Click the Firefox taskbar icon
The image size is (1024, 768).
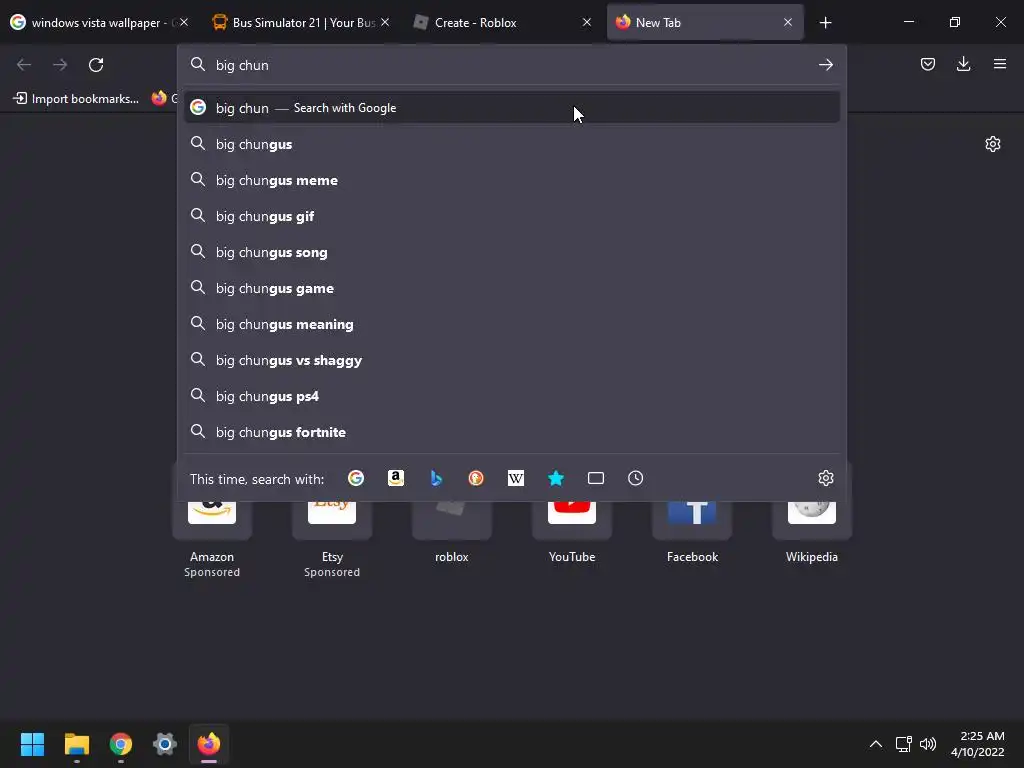pyautogui.click(x=209, y=744)
